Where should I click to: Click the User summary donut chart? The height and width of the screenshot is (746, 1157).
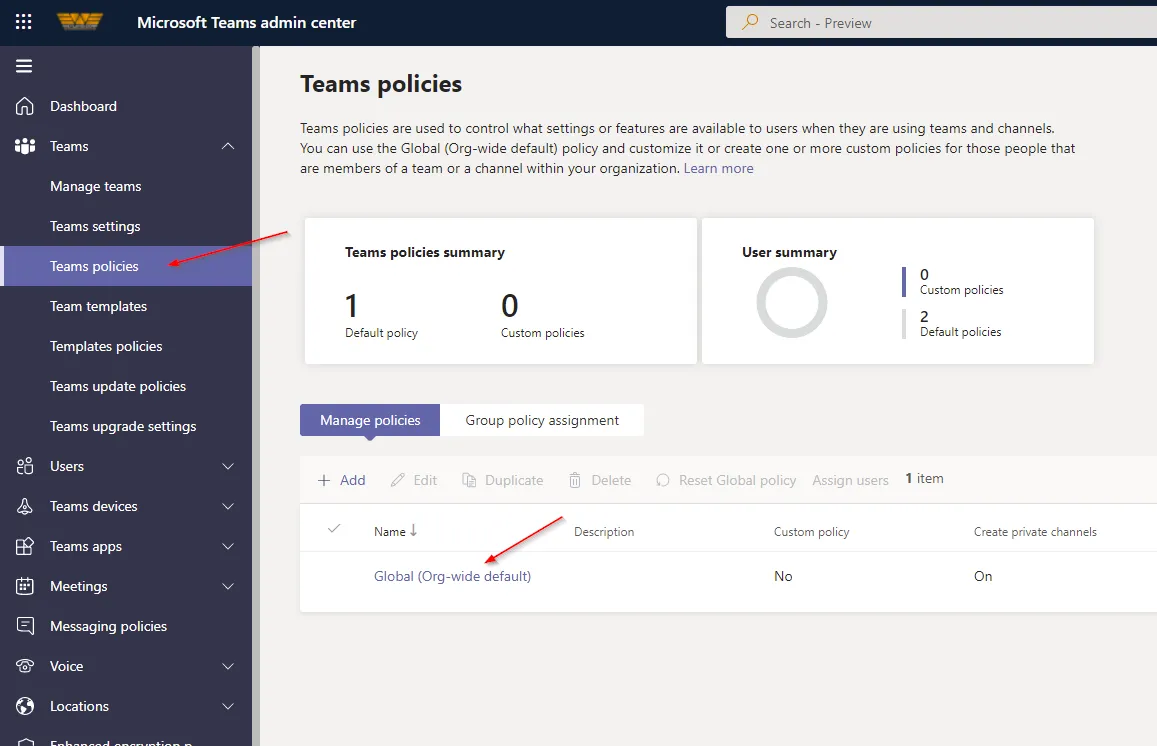(792, 303)
